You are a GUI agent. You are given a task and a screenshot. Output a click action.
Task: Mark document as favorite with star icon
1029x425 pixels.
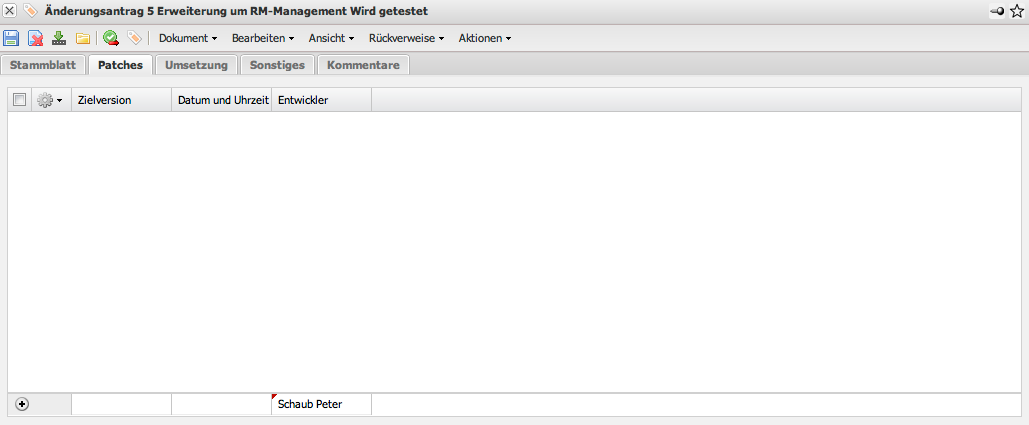click(1017, 10)
